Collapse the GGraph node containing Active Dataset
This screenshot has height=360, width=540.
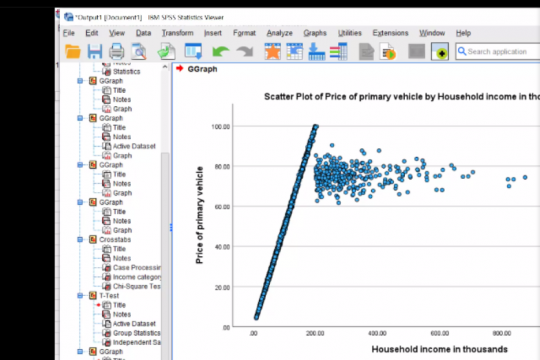[80, 118]
